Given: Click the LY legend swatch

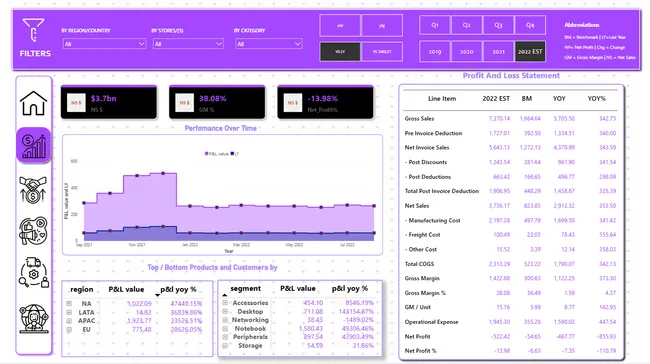Looking at the screenshot, I should pos(233,154).
